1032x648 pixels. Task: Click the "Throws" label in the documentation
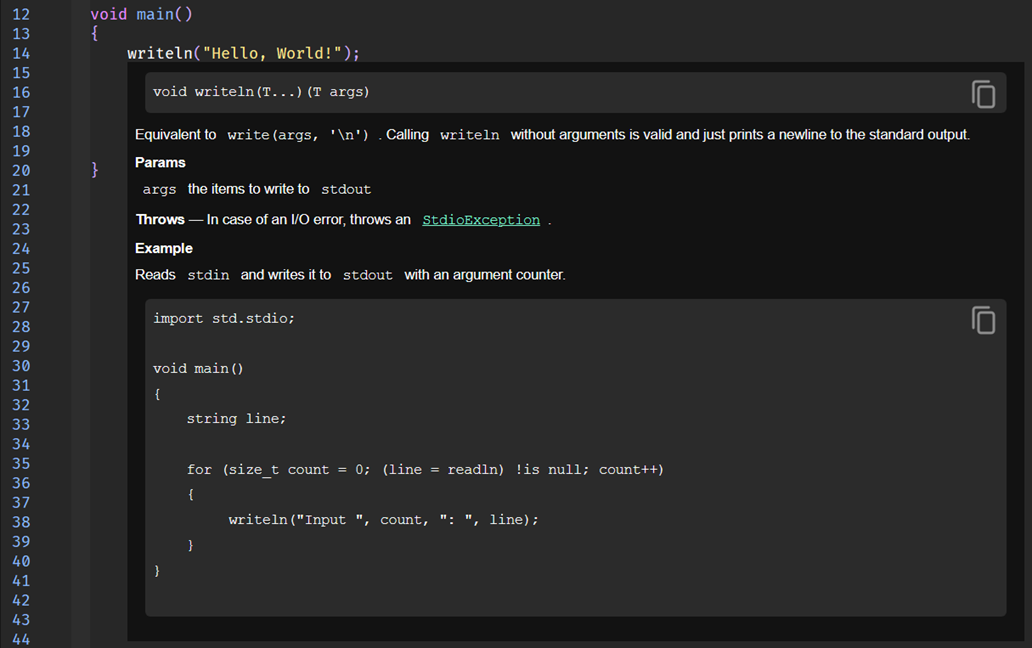coord(160,219)
